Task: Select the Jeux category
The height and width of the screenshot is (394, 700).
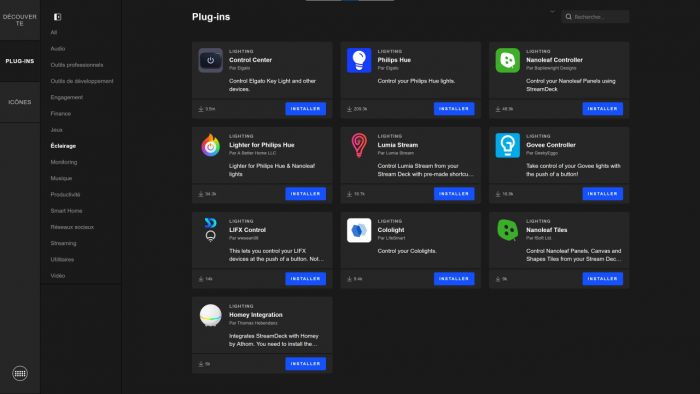Action: pyautogui.click(x=56, y=130)
